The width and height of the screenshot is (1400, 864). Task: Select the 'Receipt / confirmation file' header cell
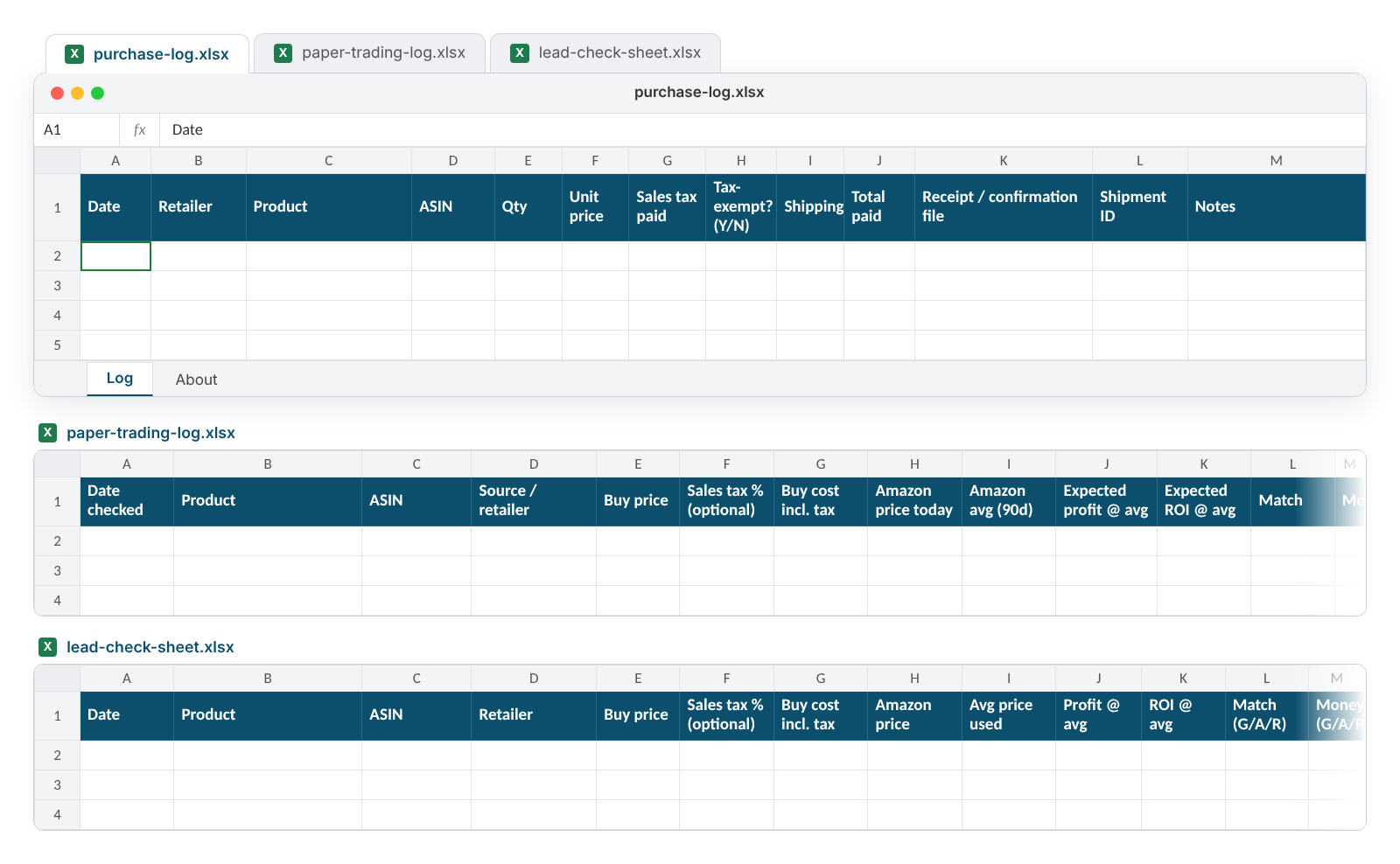coord(1004,207)
